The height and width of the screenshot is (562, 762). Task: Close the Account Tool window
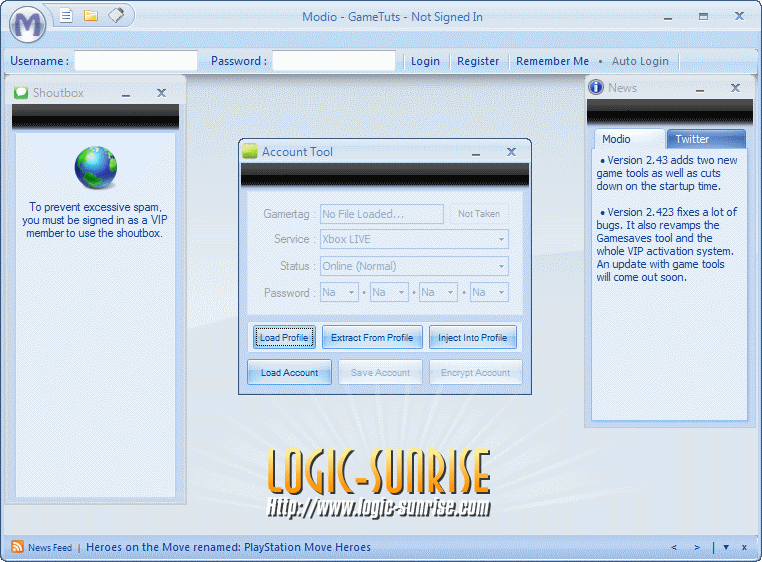511,152
